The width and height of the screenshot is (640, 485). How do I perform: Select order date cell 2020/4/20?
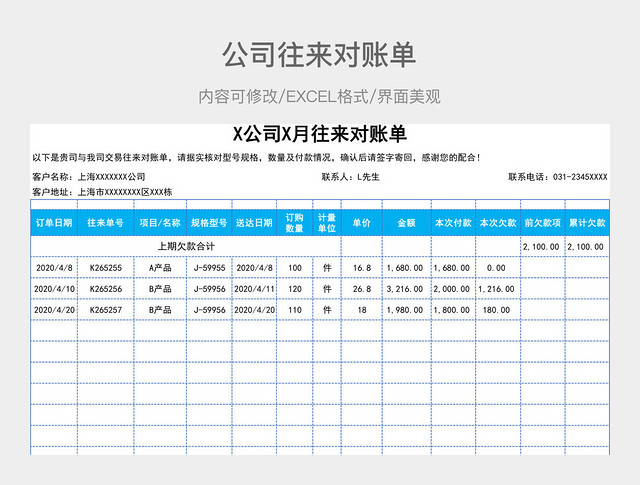(x=54, y=310)
